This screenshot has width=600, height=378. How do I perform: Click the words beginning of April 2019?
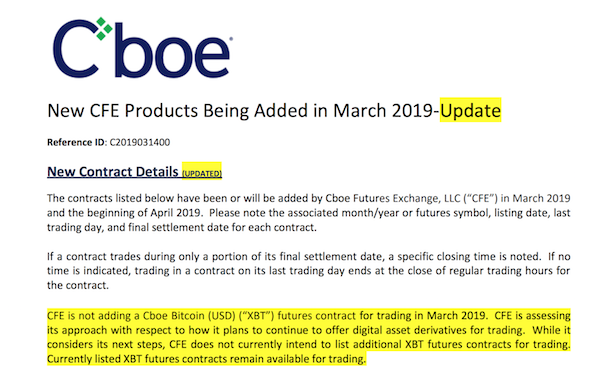click(x=143, y=213)
